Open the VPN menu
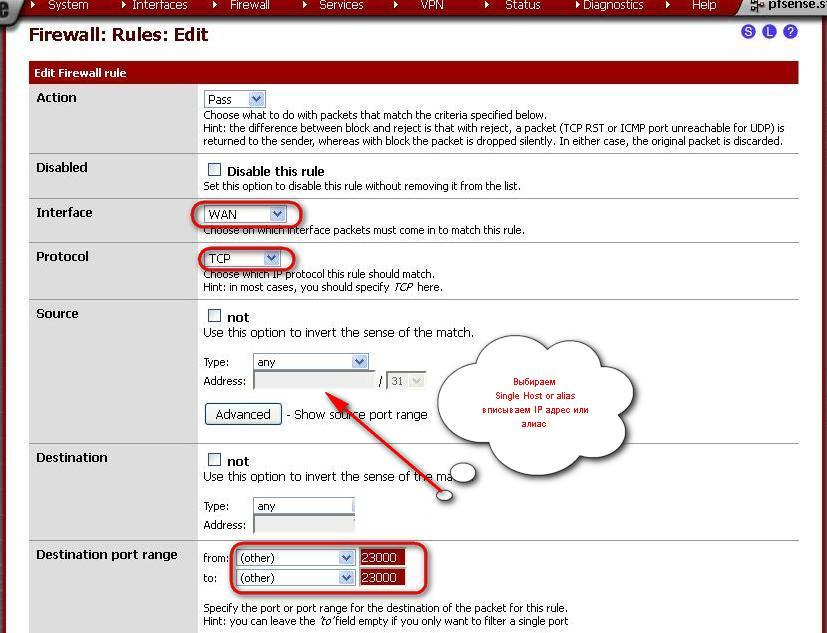827x633 pixels. (432, 5)
